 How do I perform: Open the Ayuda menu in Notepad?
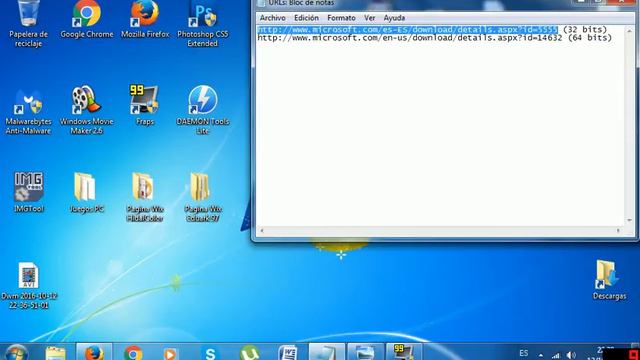394,18
